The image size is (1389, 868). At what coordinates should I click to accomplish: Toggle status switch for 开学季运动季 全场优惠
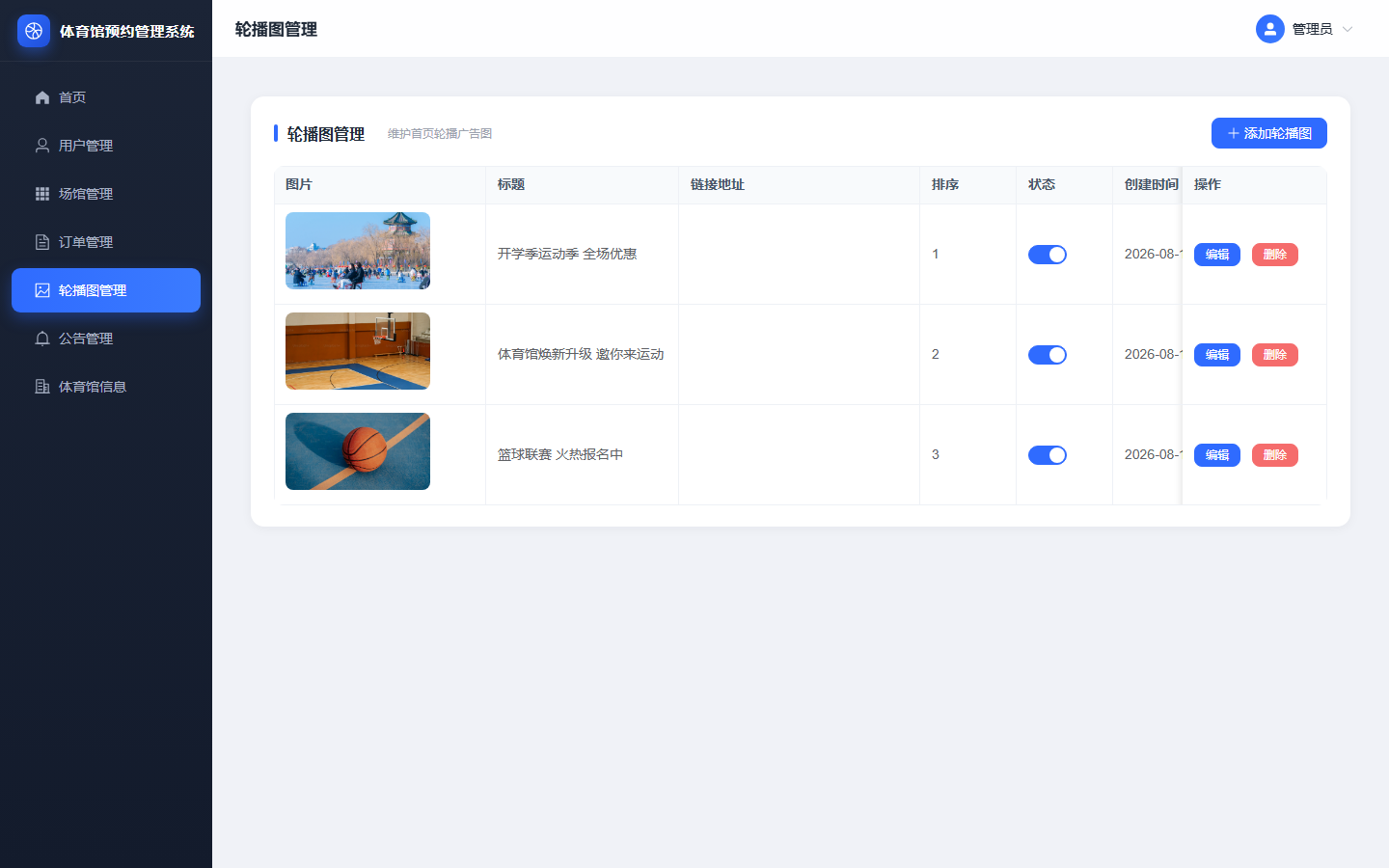(x=1048, y=255)
